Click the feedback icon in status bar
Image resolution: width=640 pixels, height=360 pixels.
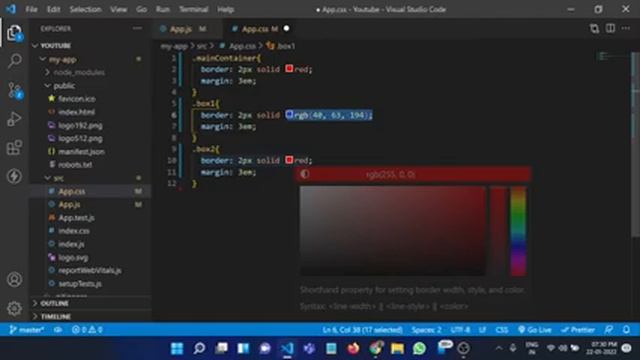pyautogui.click(x=609, y=329)
